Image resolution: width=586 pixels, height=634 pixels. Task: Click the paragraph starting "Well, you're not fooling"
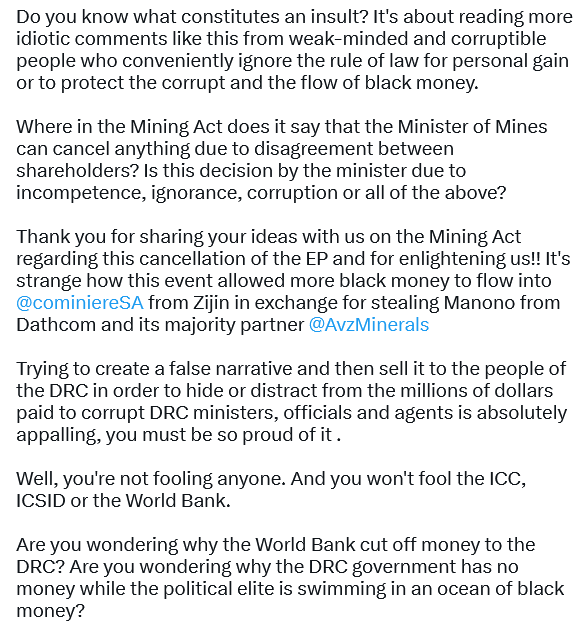pos(271,489)
